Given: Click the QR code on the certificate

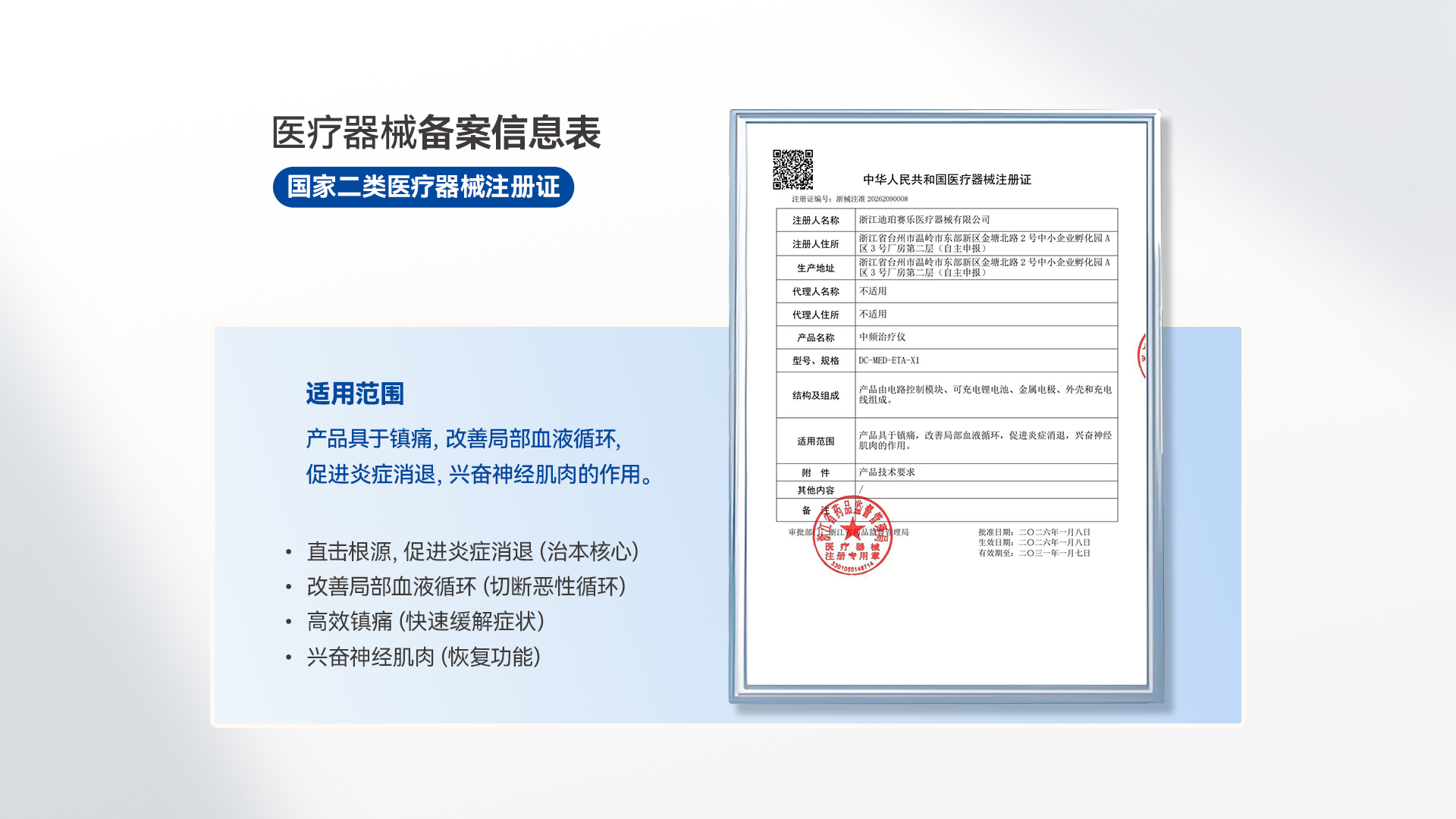Looking at the screenshot, I should tap(792, 169).
